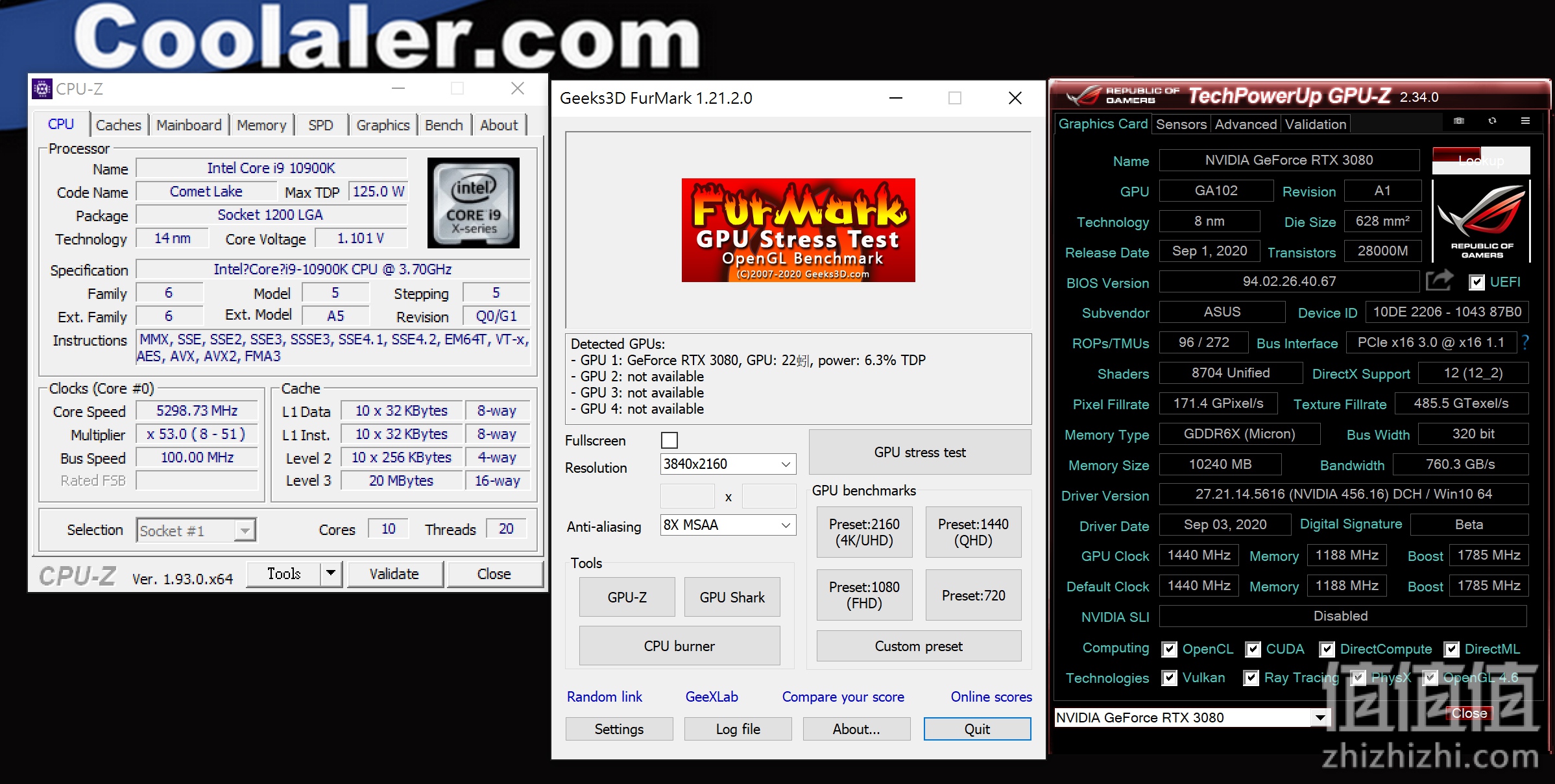Toggle the PhysX checkbox
The width and height of the screenshot is (1555, 784).
(x=1358, y=678)
